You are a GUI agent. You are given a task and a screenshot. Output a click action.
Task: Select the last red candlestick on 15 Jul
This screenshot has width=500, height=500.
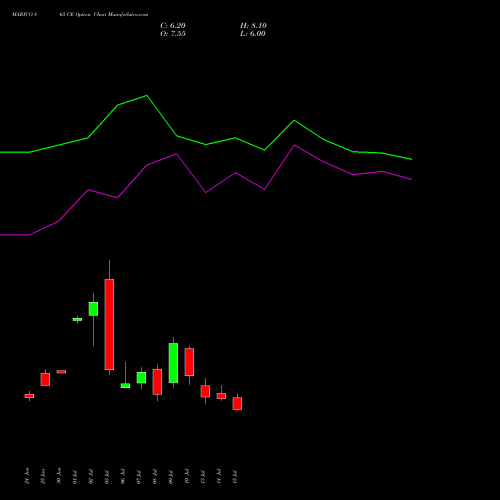pos(237,403)
